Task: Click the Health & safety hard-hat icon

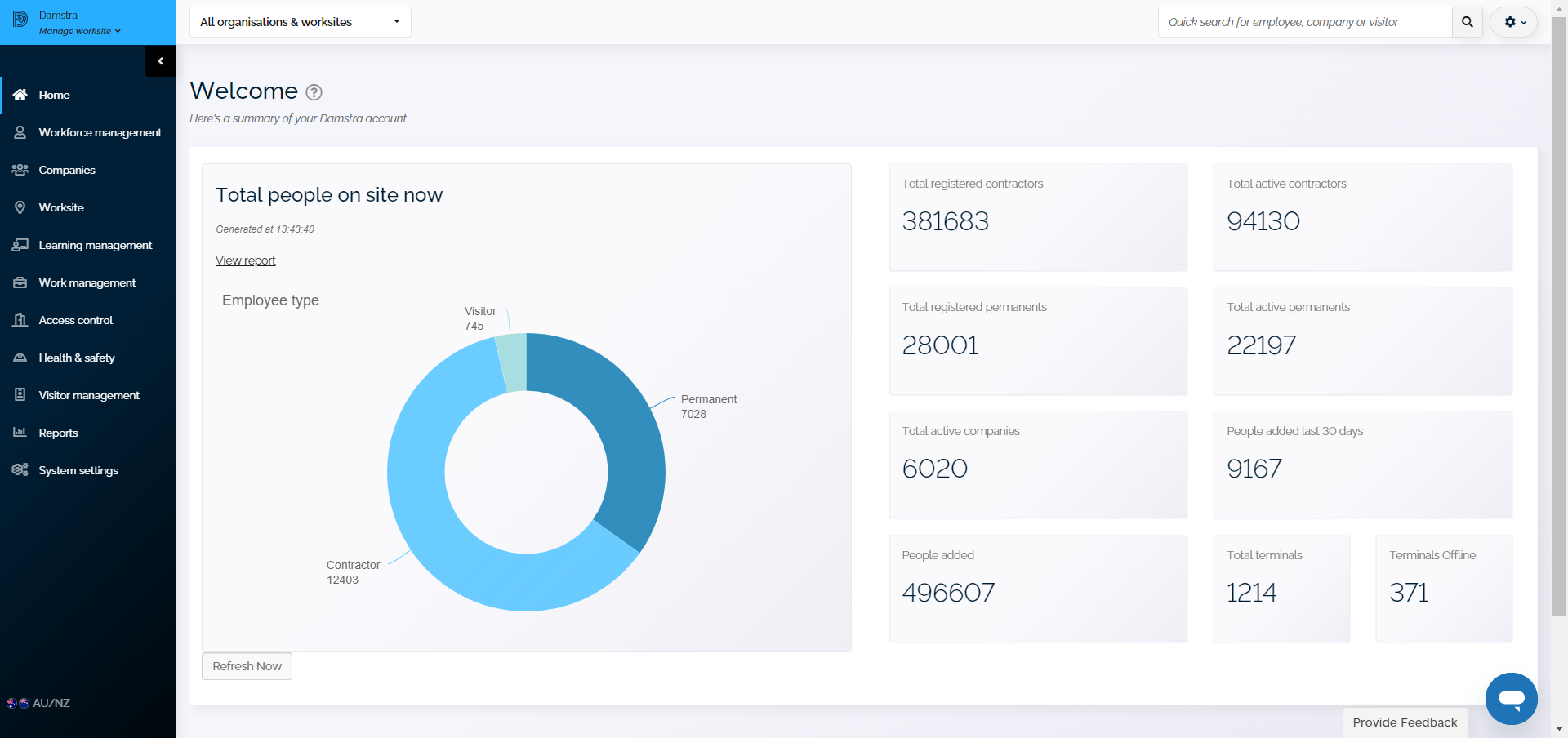Action: (x=20, y=358)
